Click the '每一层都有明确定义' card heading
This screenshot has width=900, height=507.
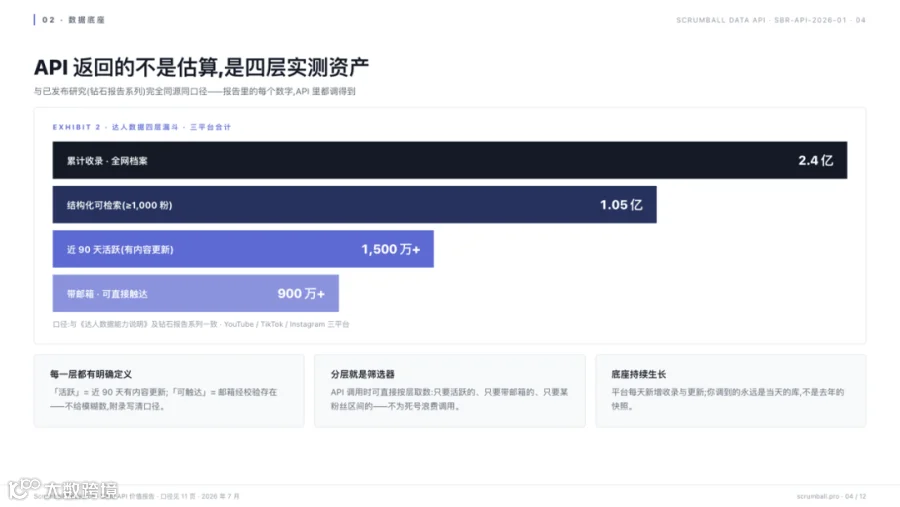[91, 374]
